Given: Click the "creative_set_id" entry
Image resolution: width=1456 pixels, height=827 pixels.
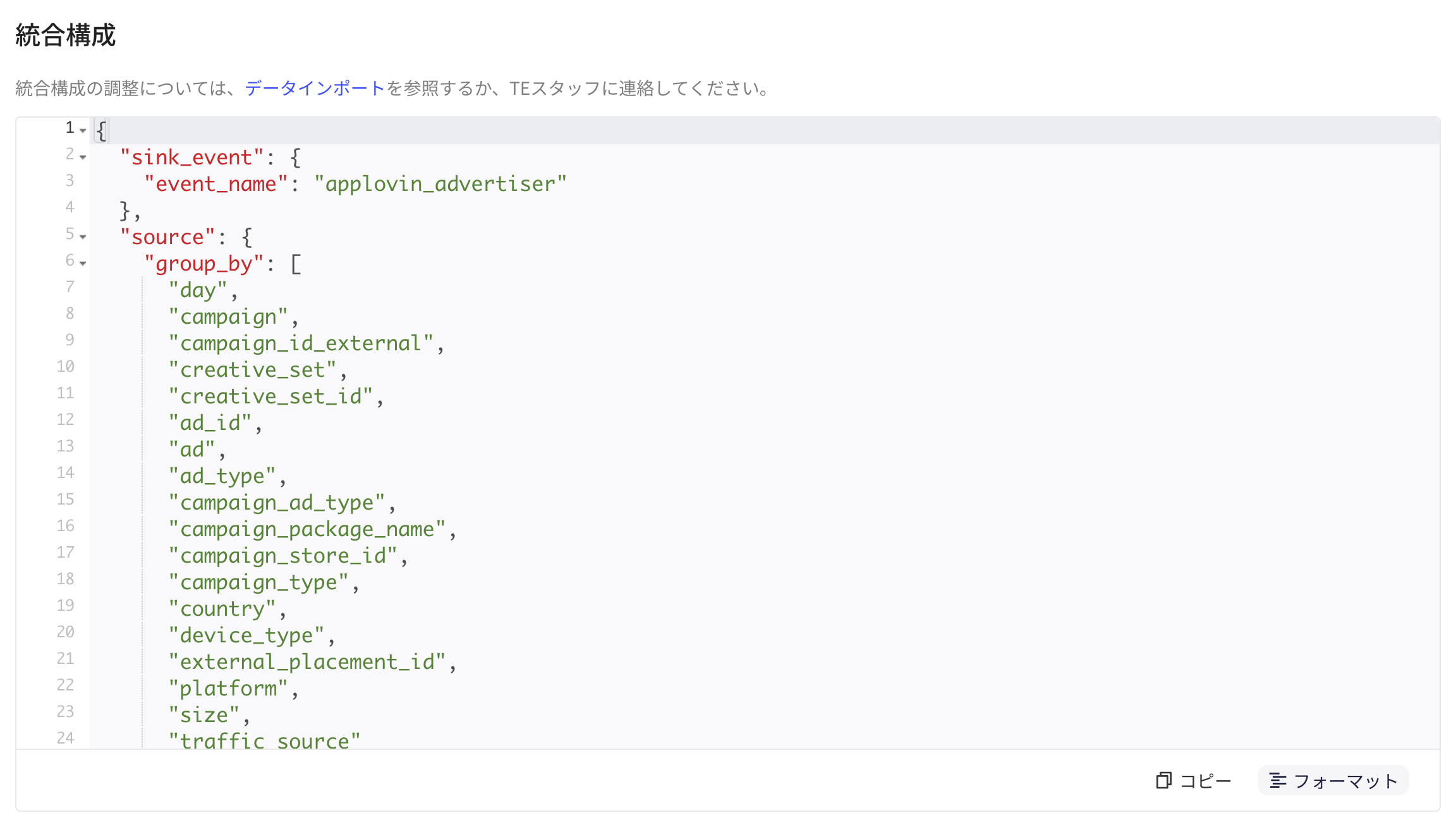Looking at the screenshot, I should pos(270,396).
